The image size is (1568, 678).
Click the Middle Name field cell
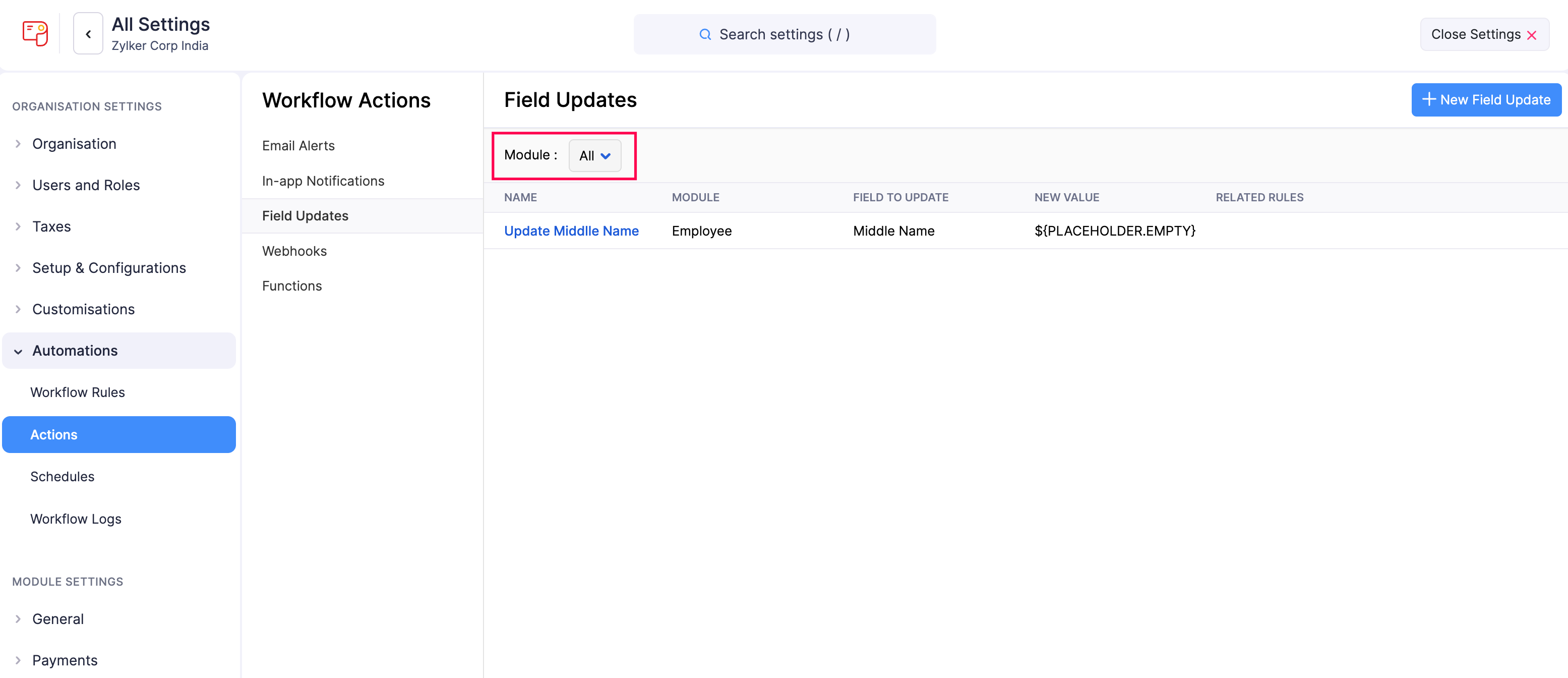(893, 231)
